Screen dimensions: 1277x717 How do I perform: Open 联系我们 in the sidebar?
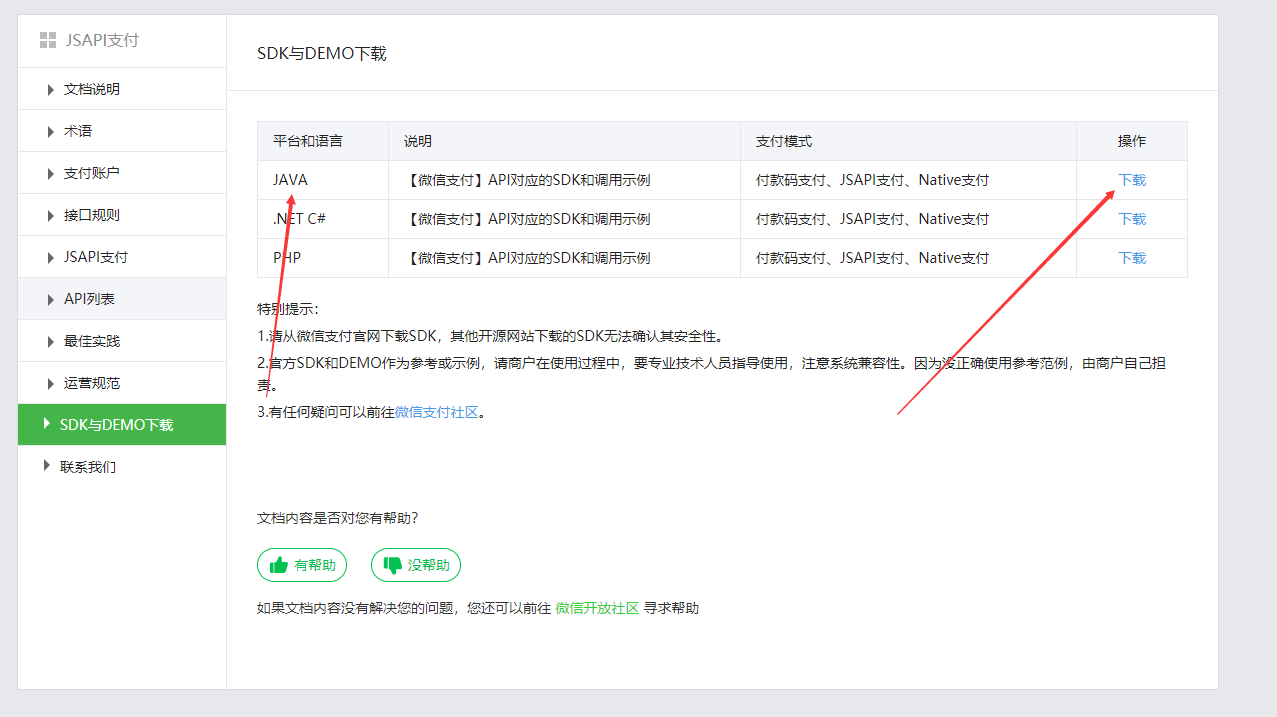tap(122, 466)
